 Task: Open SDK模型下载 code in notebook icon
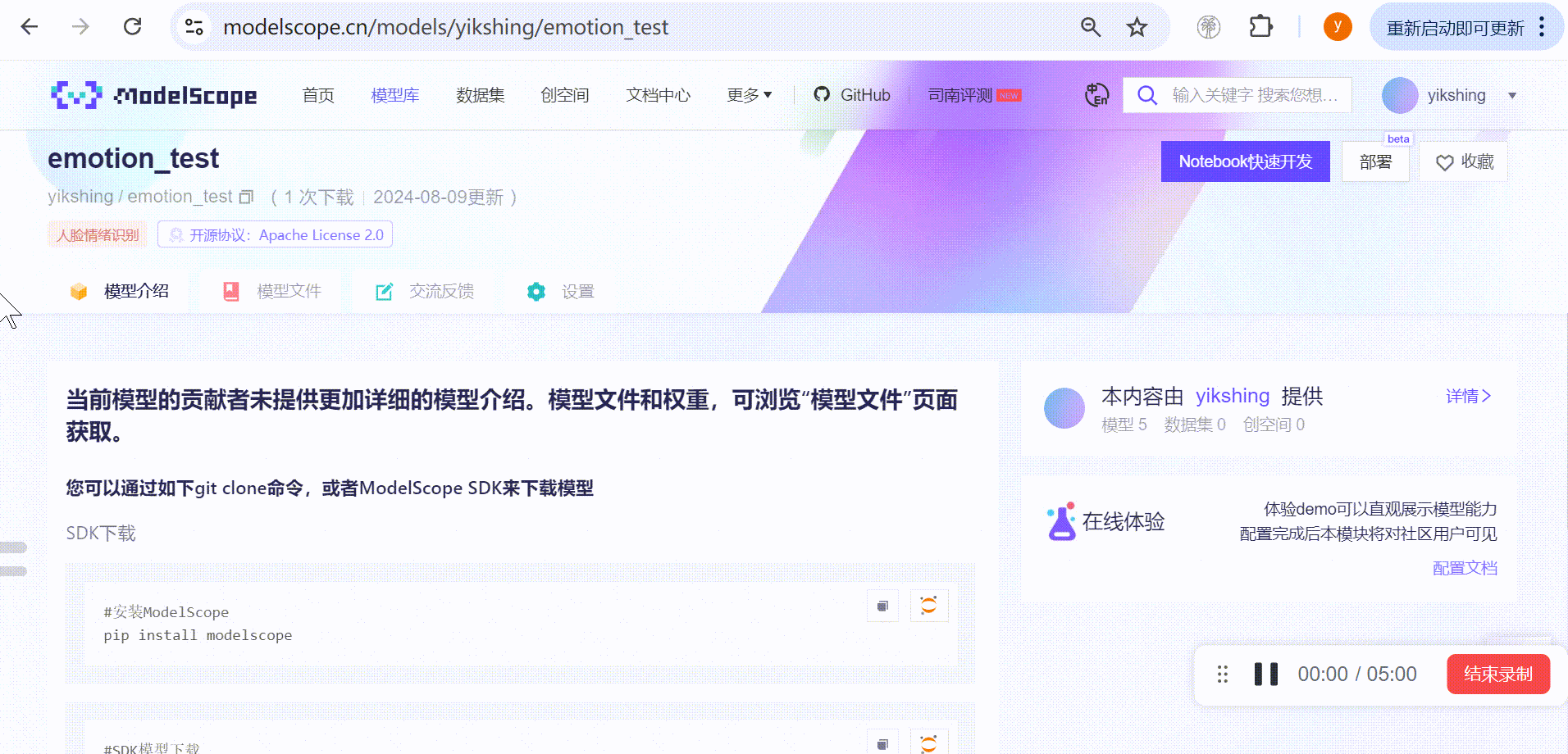click(928, 743)
